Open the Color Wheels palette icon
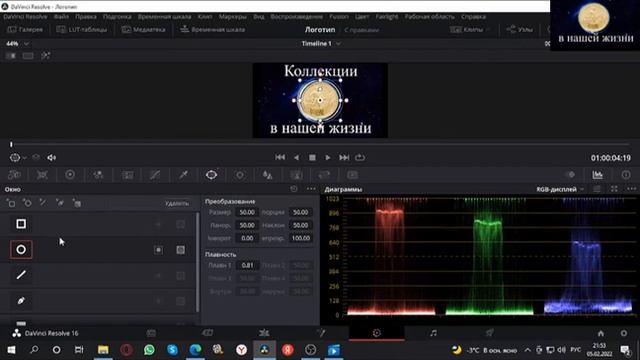 [70, 175]
